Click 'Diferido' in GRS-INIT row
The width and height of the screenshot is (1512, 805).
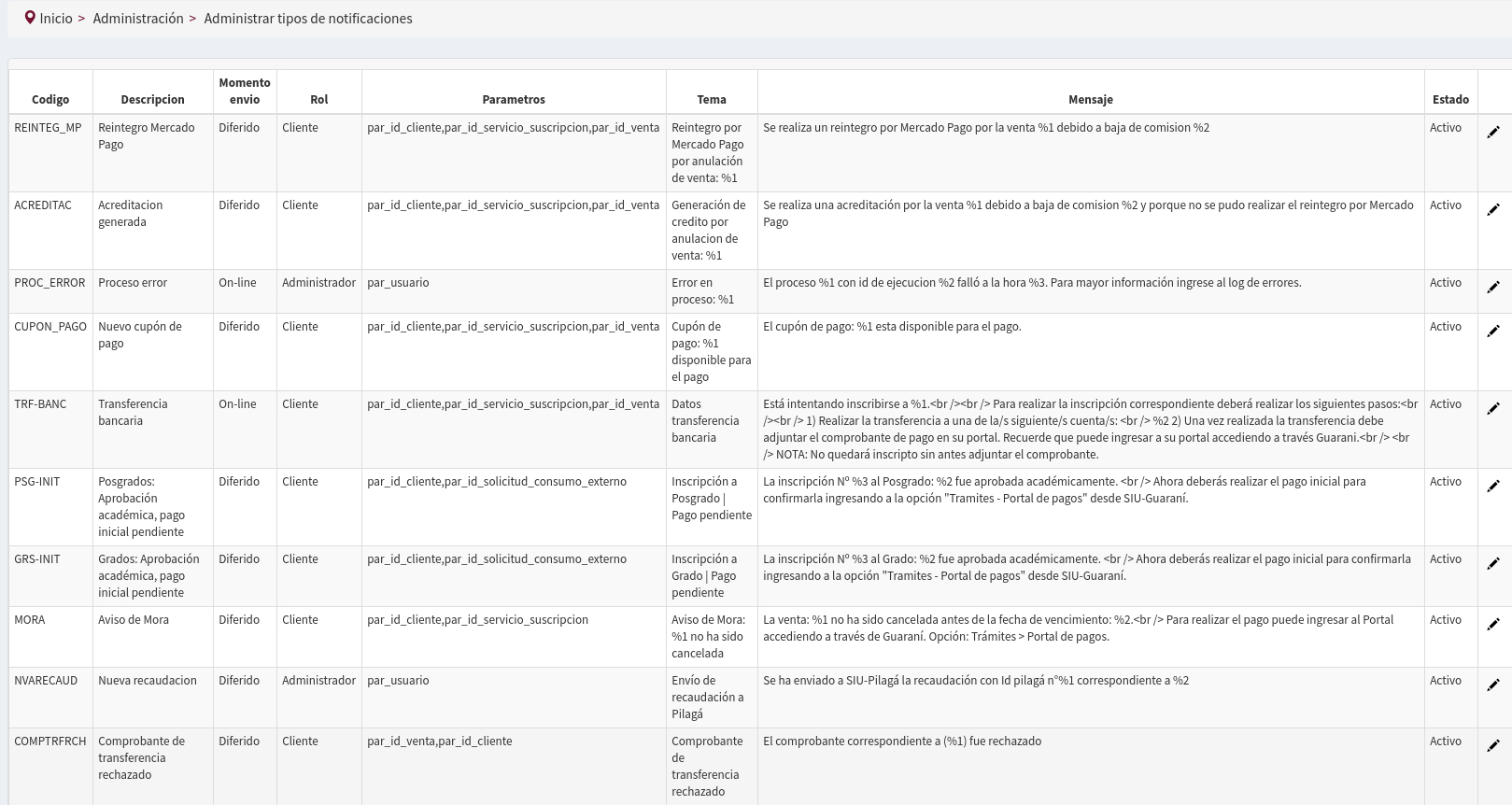(239, 558)
